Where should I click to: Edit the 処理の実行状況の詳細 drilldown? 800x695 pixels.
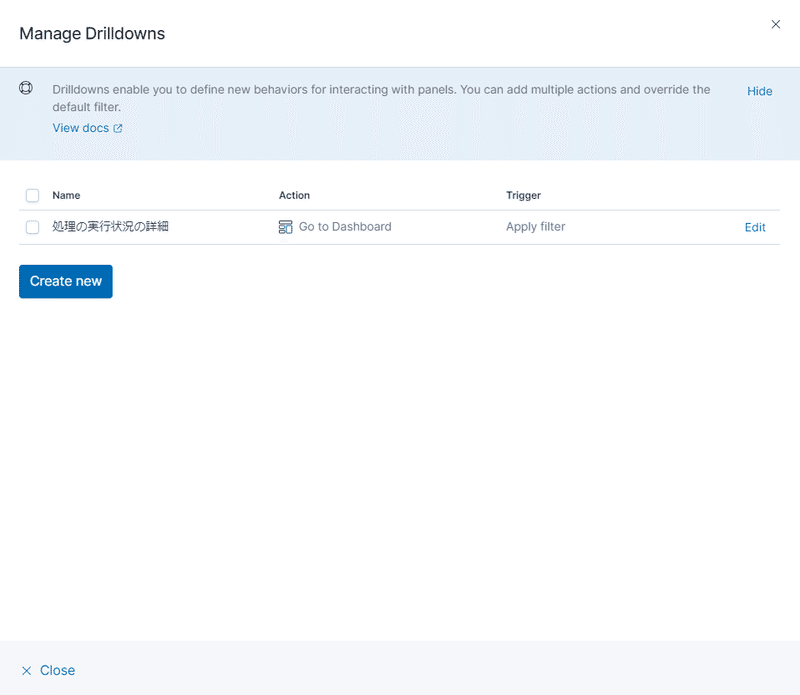[x=755, y=227]
